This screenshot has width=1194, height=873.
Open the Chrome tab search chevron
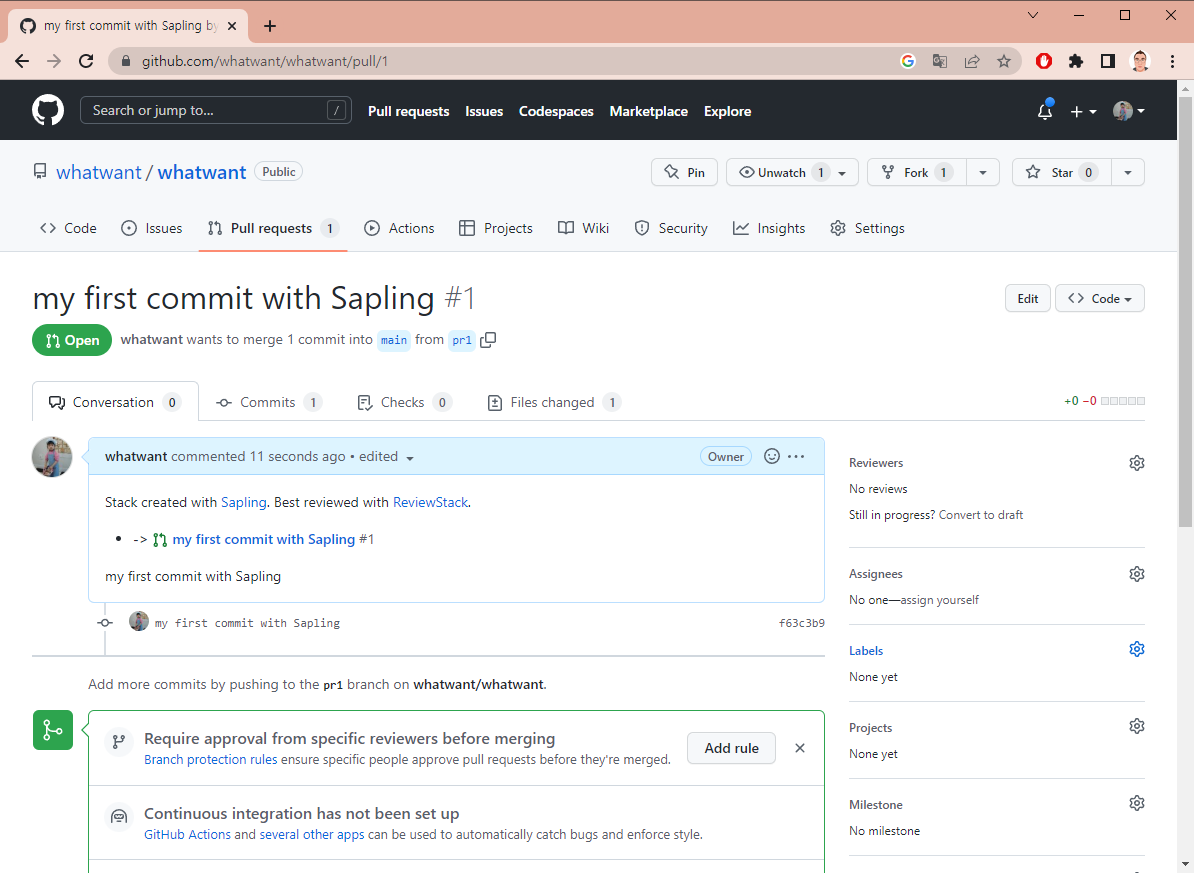point(1033,15)
